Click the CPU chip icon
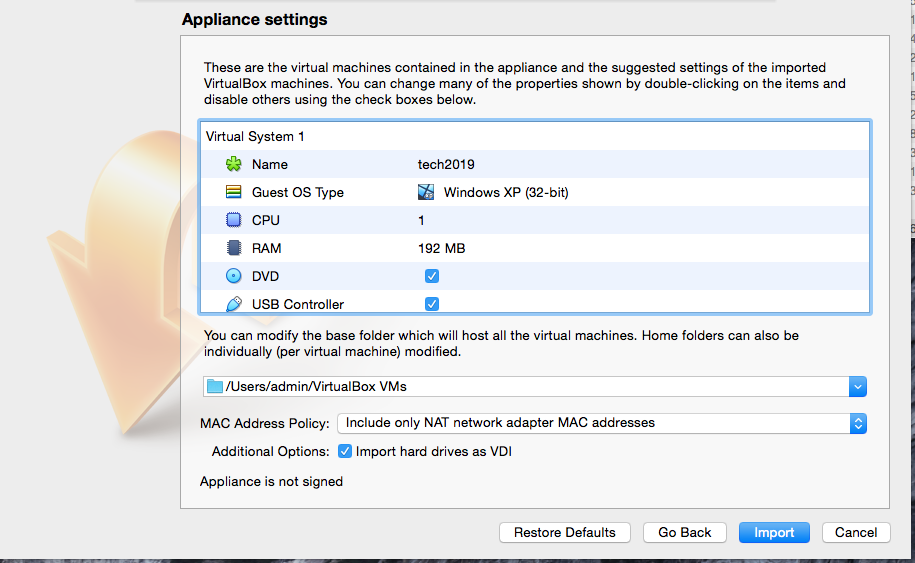 click(233, 220)
